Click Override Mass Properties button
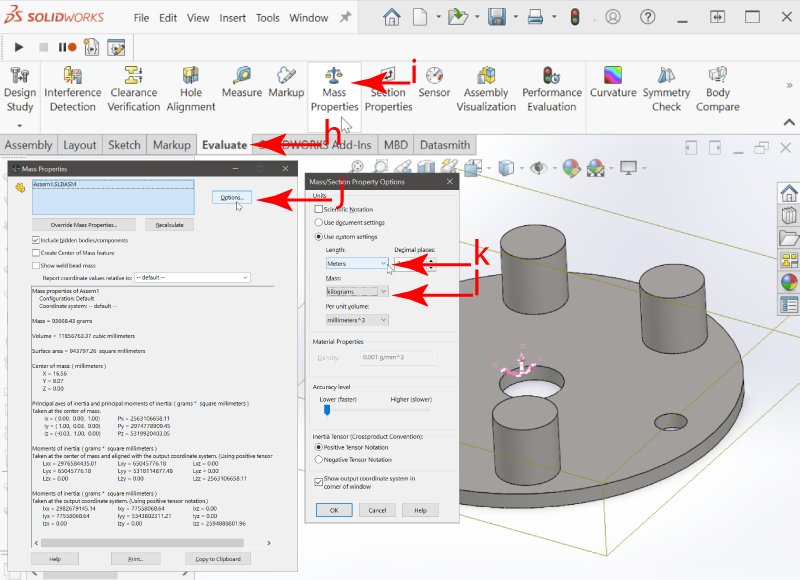This screenshot has height=580, width=800. (x=84, y=224)
